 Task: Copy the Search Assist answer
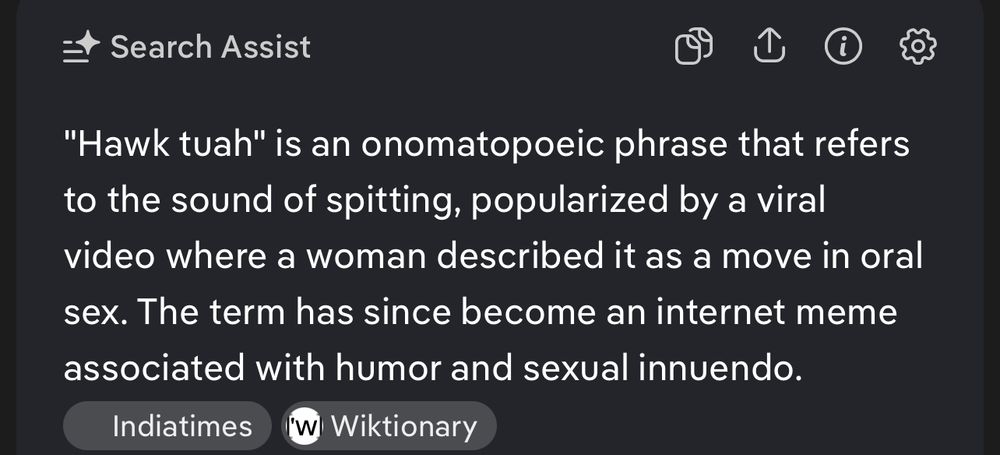pyautogui.click(x=694, y=47)
